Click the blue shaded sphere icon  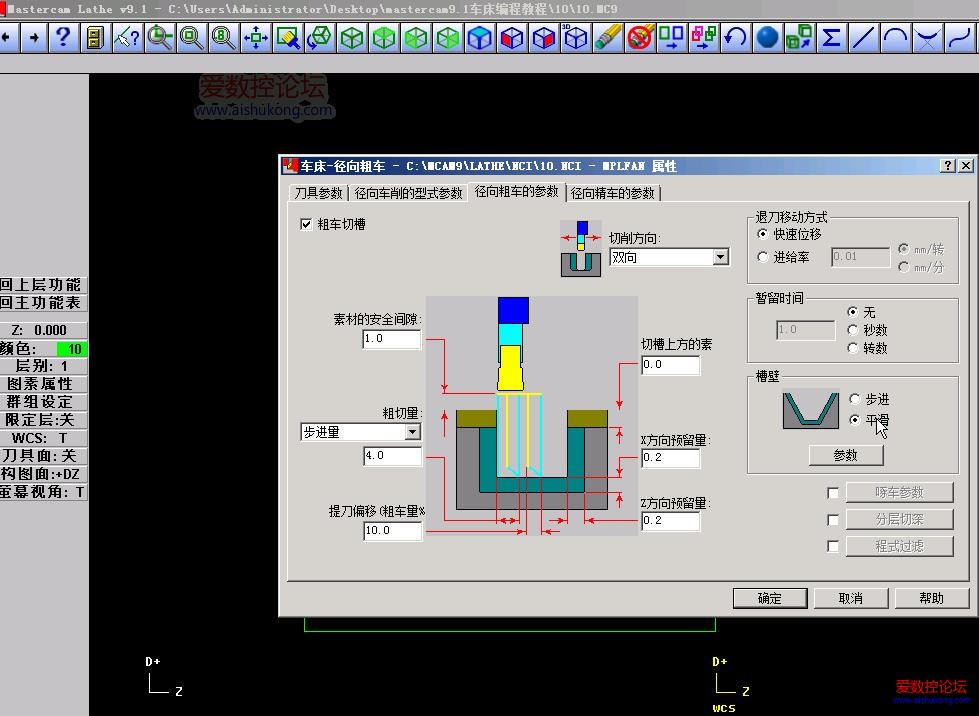(767, 38)
